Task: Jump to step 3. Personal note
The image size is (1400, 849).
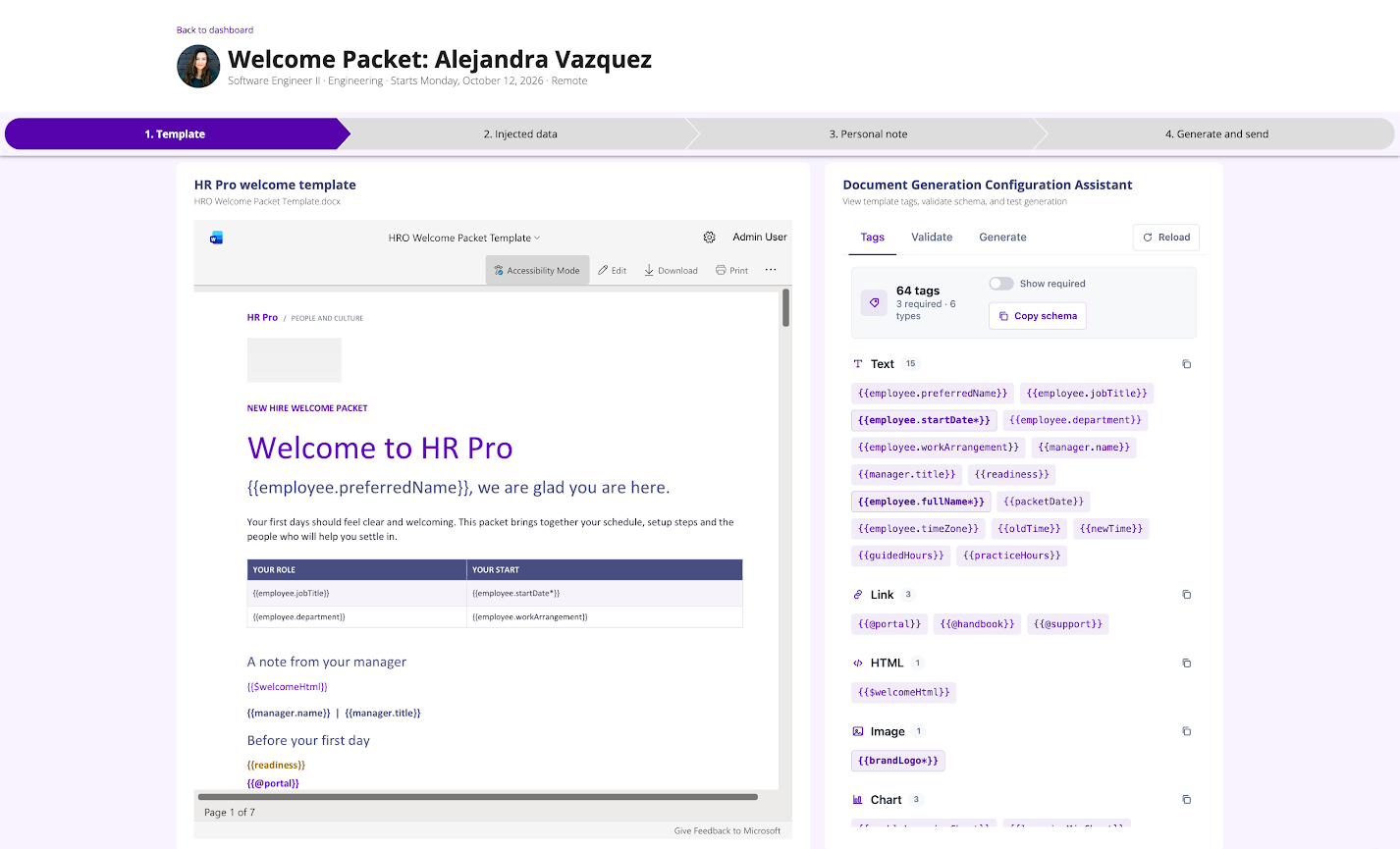Action: tap(868, 134)
